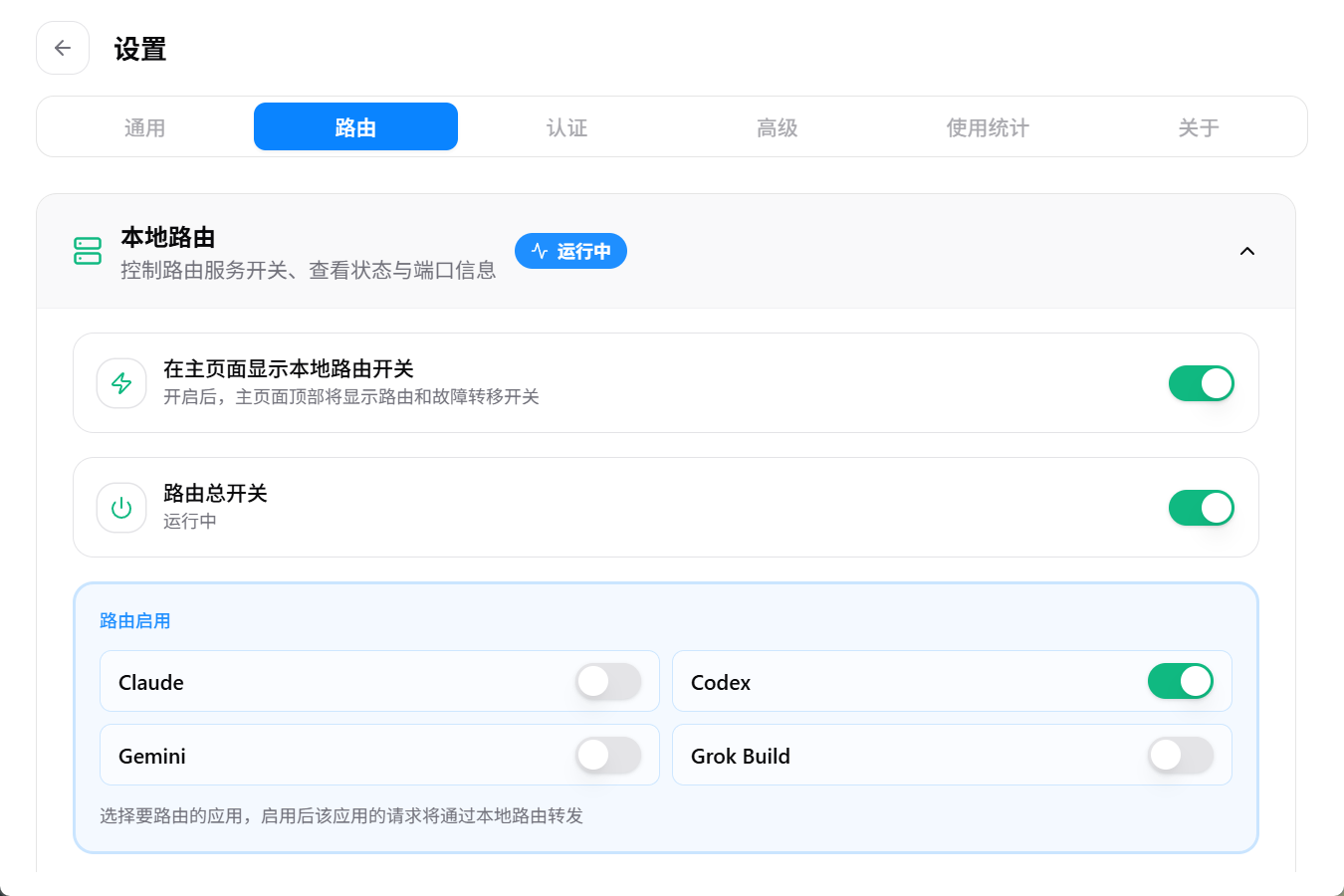Screen dimensions: 1344x896
Task: Turn off the 路由总开关 switch
Action: (1201, 508)
